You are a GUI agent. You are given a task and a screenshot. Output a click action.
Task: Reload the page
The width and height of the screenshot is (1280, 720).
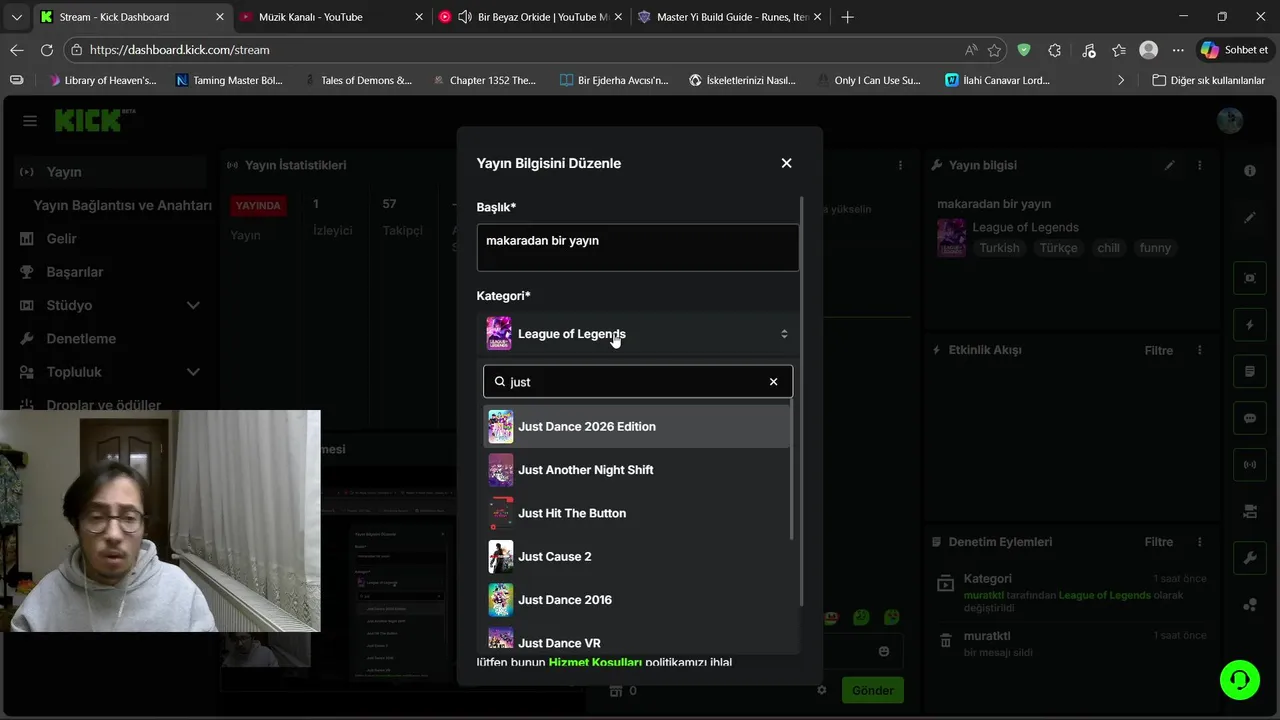[x=47, y=50]
